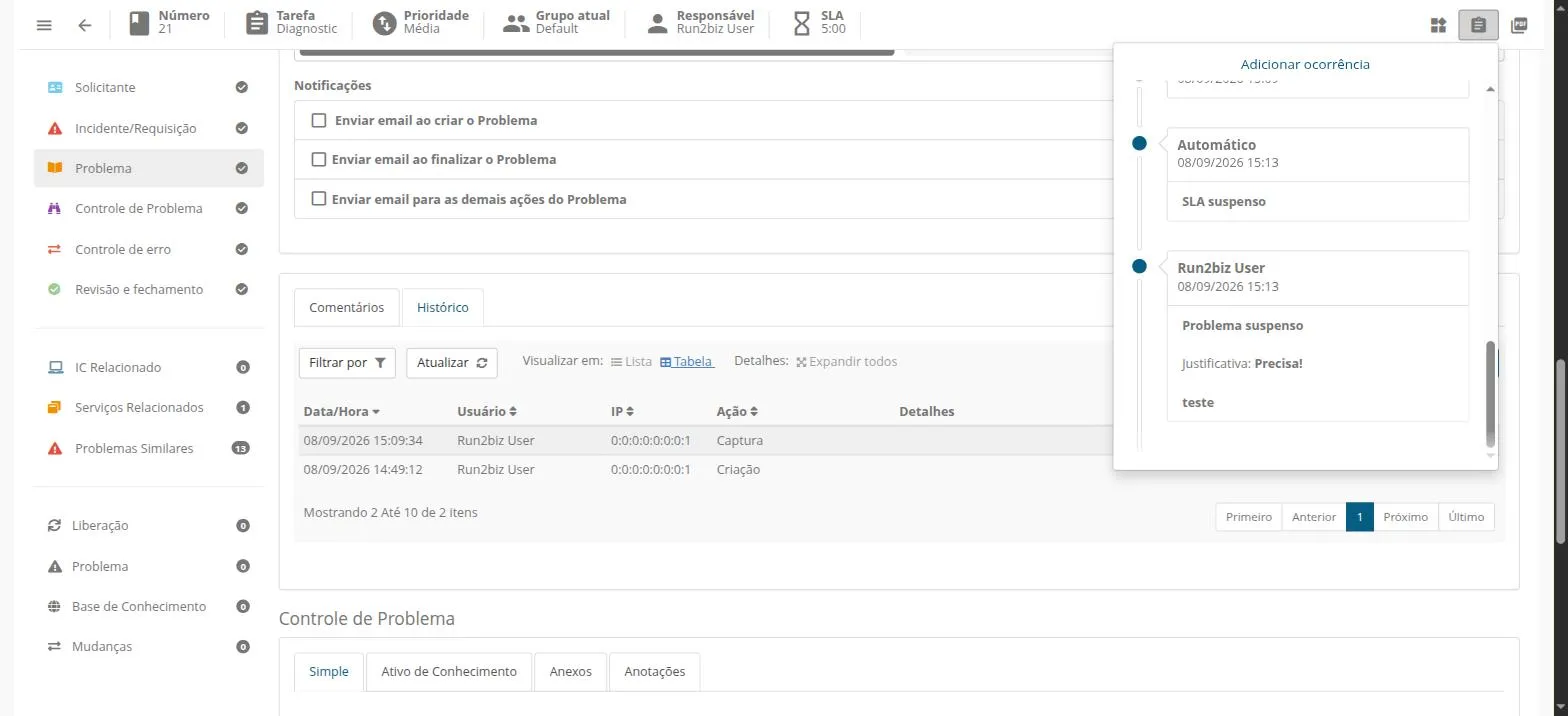Click the Incidente/Requisição warning icon
1568x716 pixels.
pos(55,128)
